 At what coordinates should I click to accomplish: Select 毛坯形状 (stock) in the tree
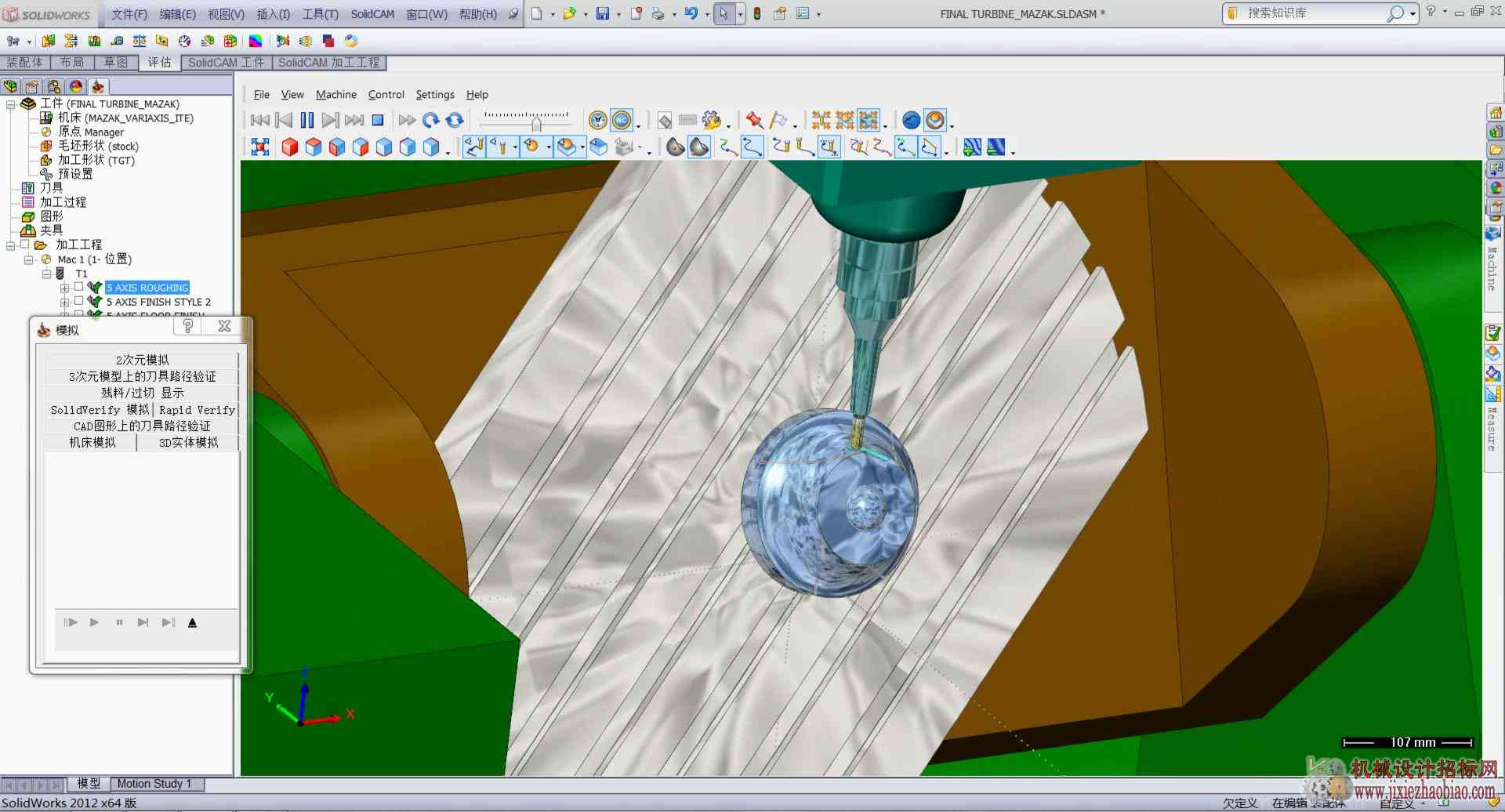[x=98, y=146]
